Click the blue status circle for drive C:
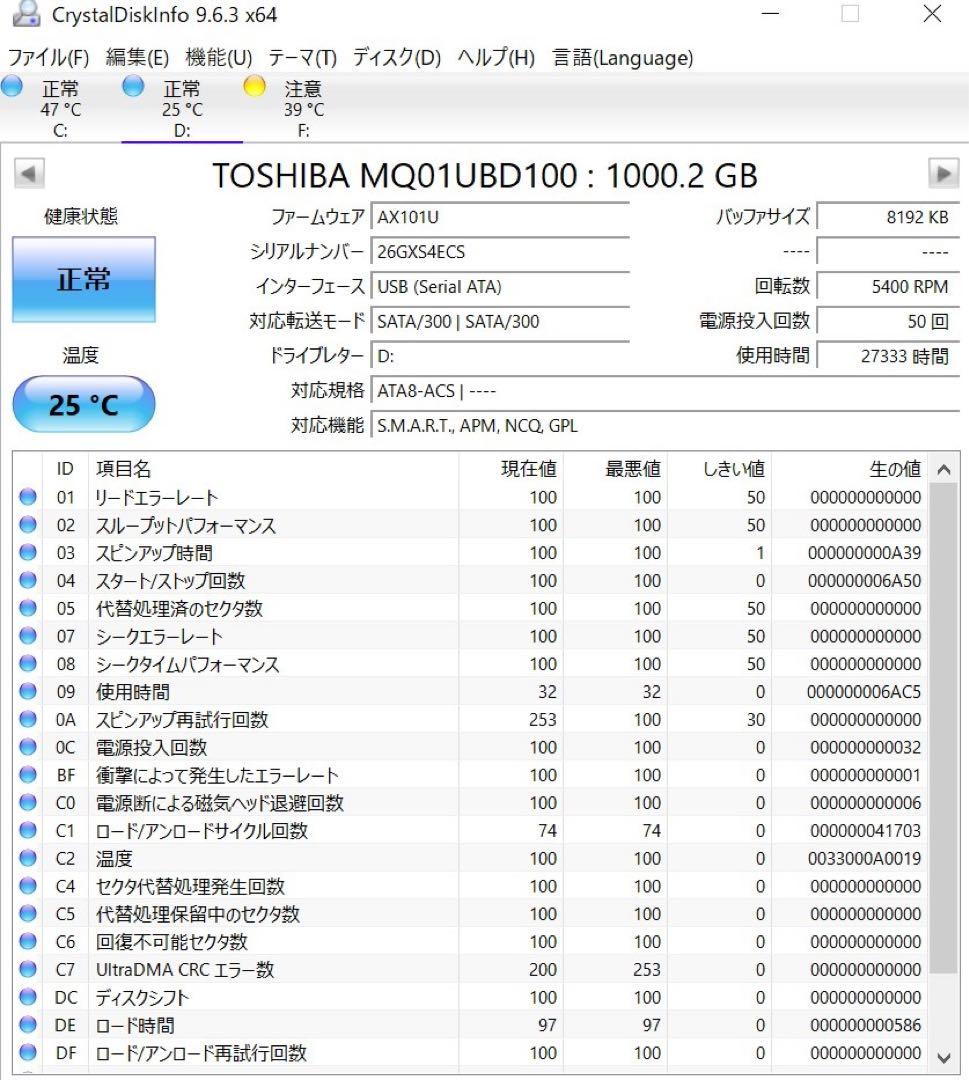This screenshot has width=969, height=1080. pyautogui.click(x=12, y=86)
